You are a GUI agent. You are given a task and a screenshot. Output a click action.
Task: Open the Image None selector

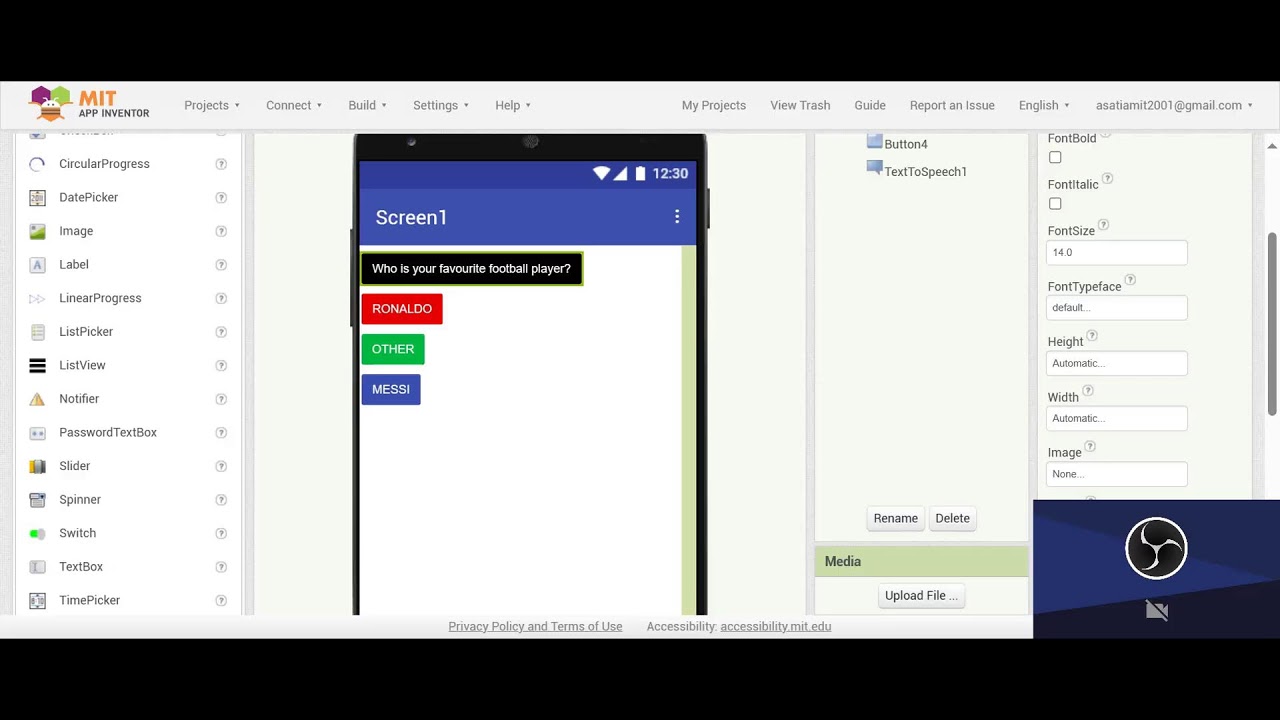[1117, 474]
